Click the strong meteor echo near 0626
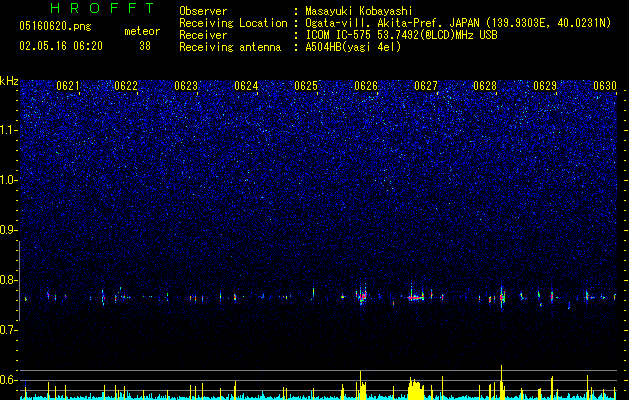Screen dimensions: 629x400 pyautogui.click(x=362, y=296)
